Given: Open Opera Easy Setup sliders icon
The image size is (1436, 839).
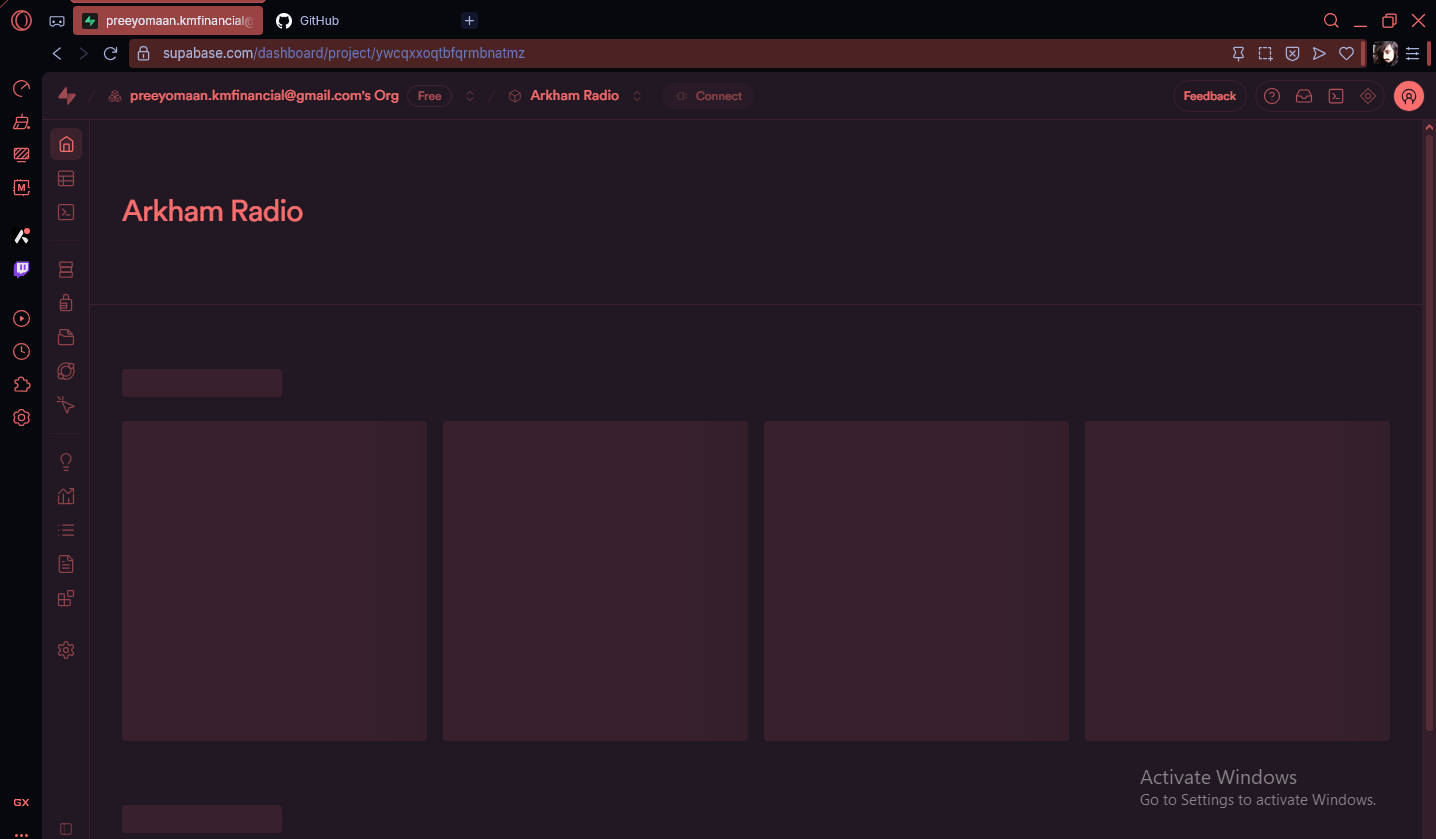Looking at the screenshot, I should click(x=1413, y=53).
